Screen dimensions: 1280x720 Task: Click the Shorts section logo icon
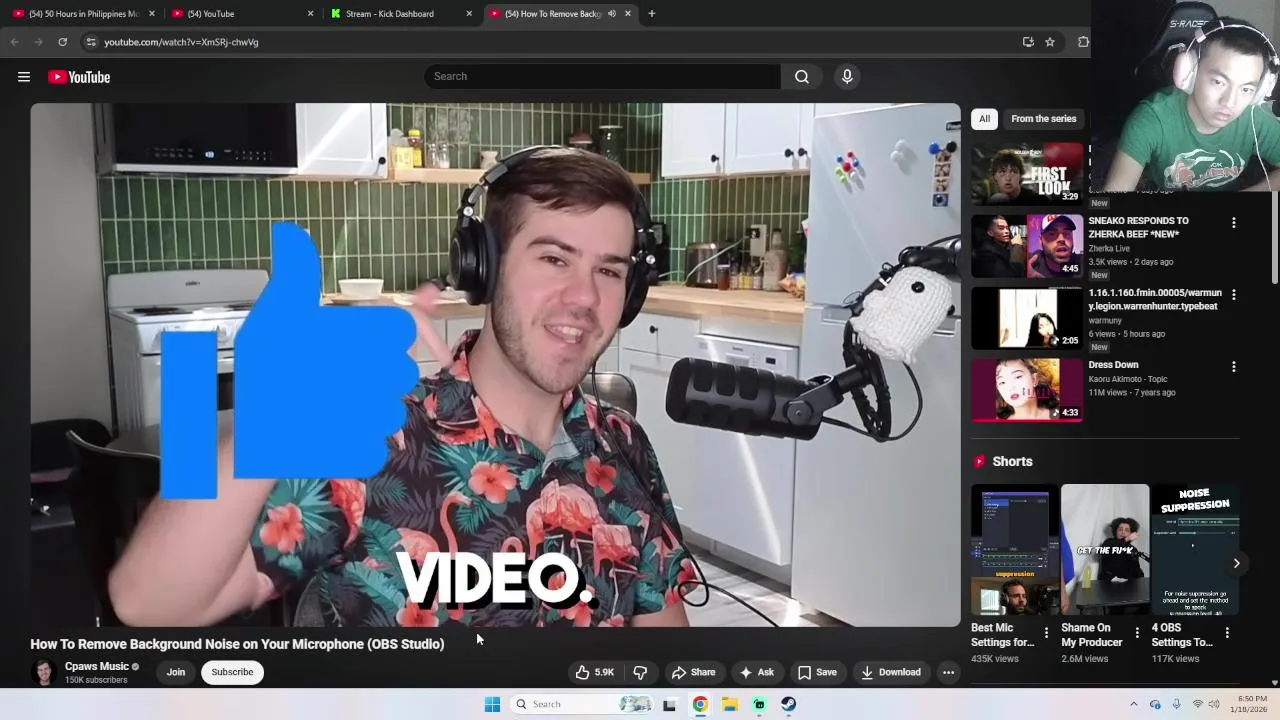[980, 461]
